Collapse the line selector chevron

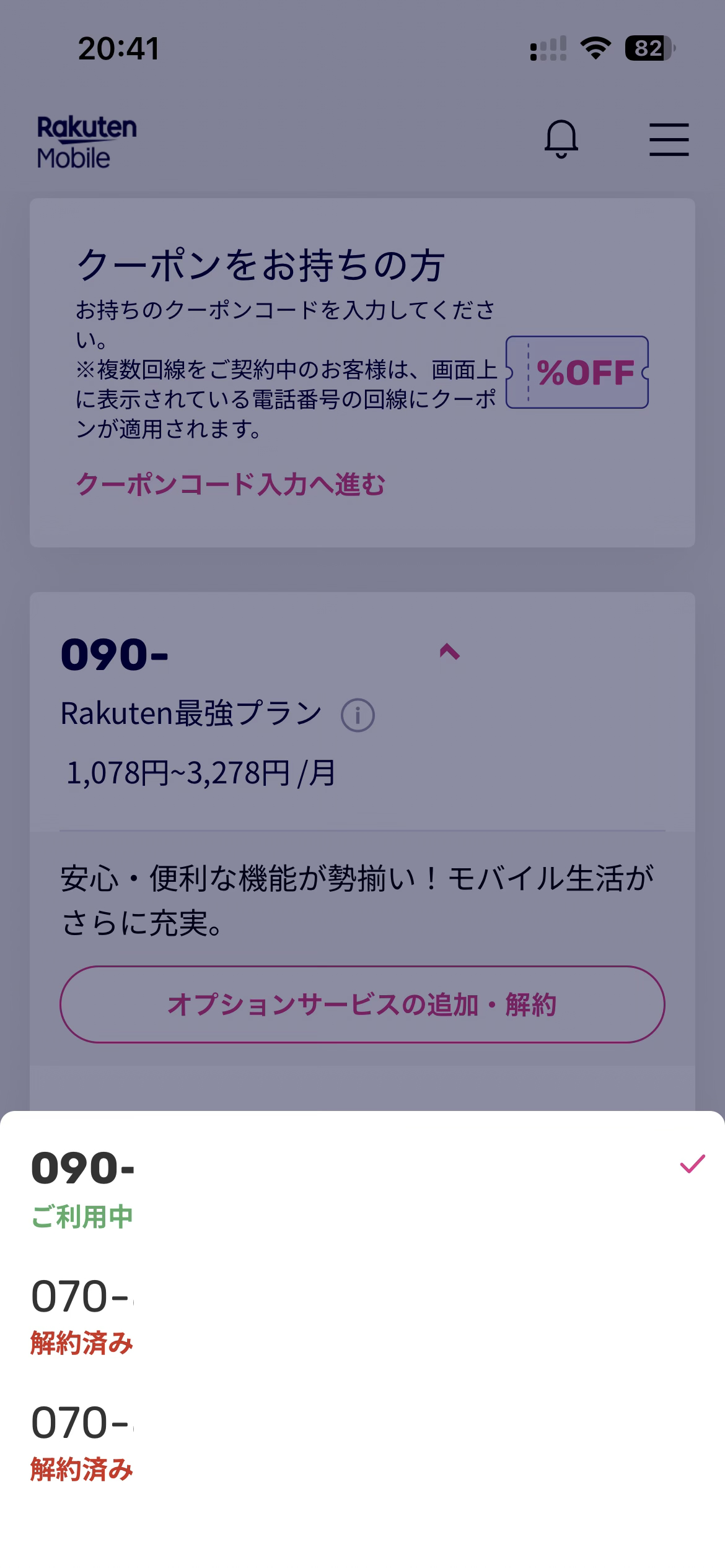pyautogui.click(x=449, y=652)
